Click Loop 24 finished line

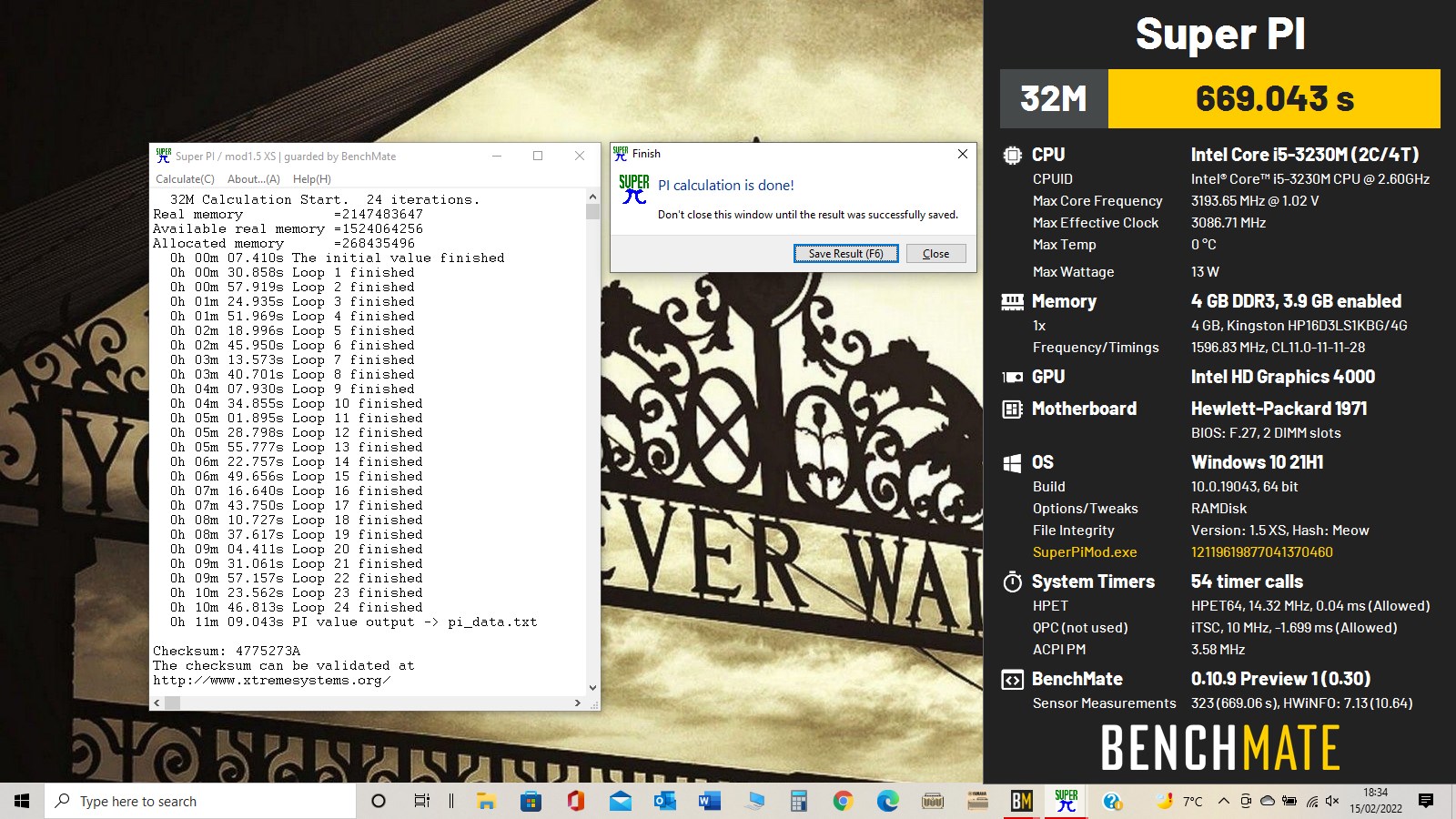296,608
